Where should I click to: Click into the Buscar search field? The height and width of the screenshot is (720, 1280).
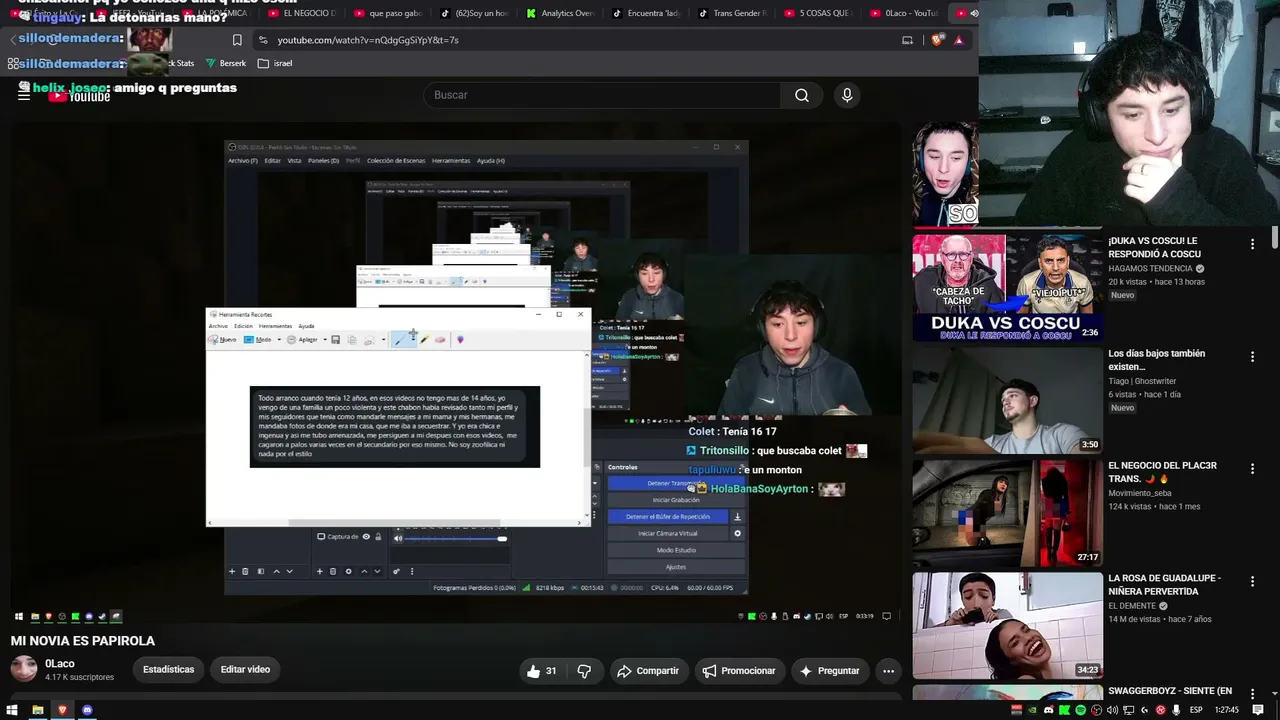click(602, 95)
